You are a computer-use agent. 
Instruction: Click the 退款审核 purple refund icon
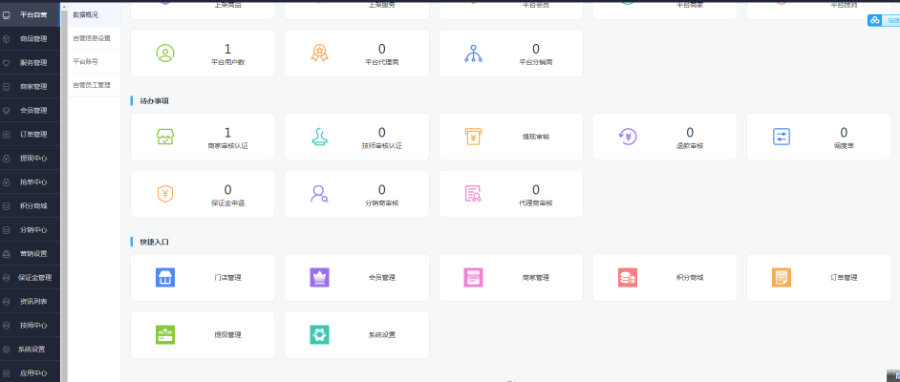(x=627, y=137)
